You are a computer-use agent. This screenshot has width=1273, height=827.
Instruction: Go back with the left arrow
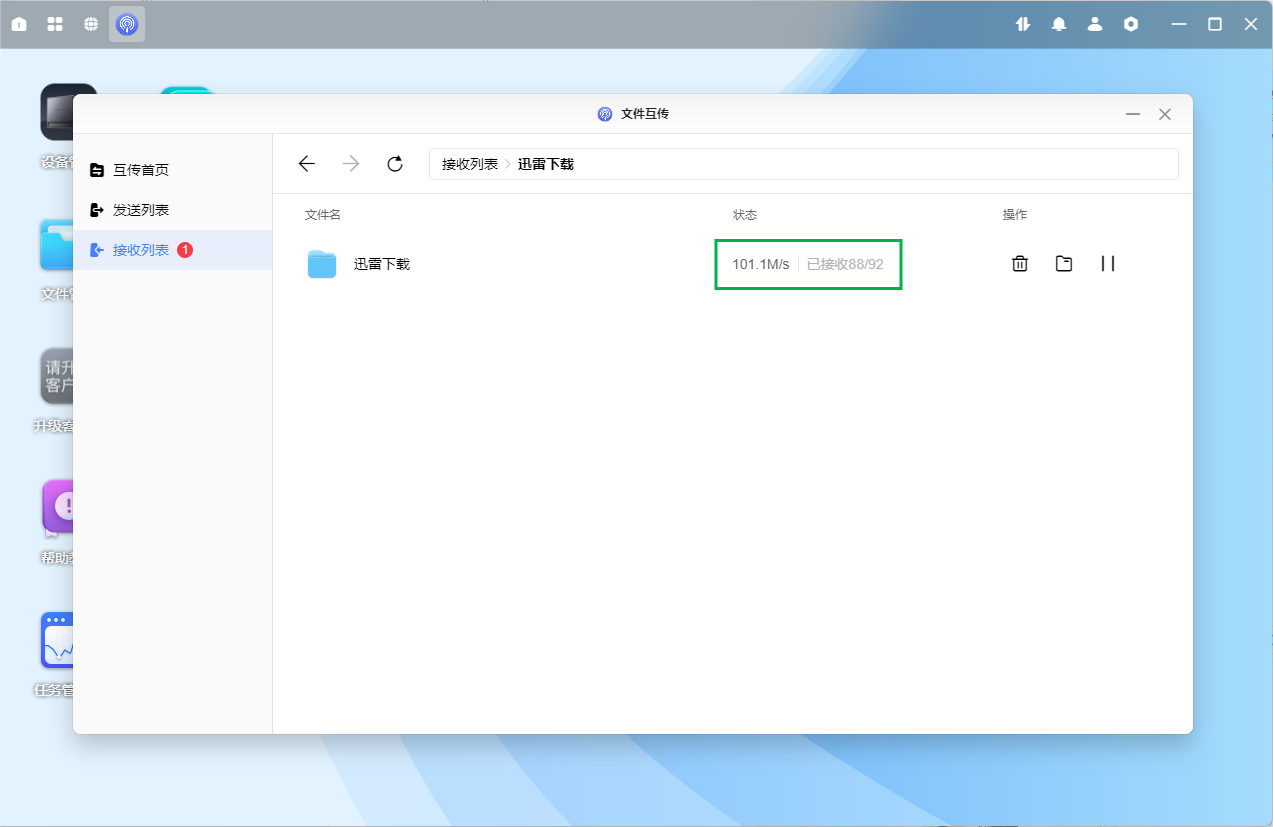(x=307, y=164)
